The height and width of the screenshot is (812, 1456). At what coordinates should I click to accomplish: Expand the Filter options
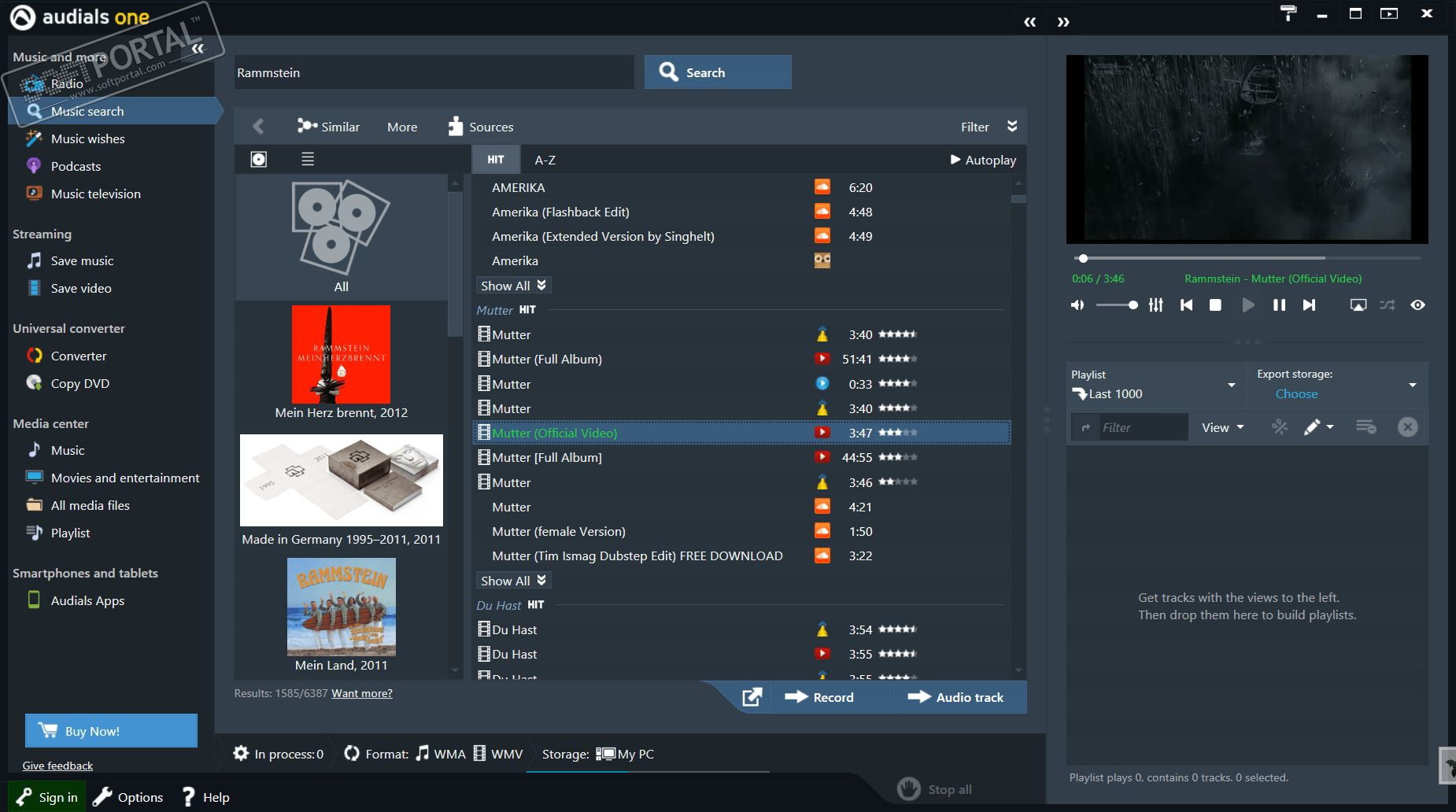point(989,127)
